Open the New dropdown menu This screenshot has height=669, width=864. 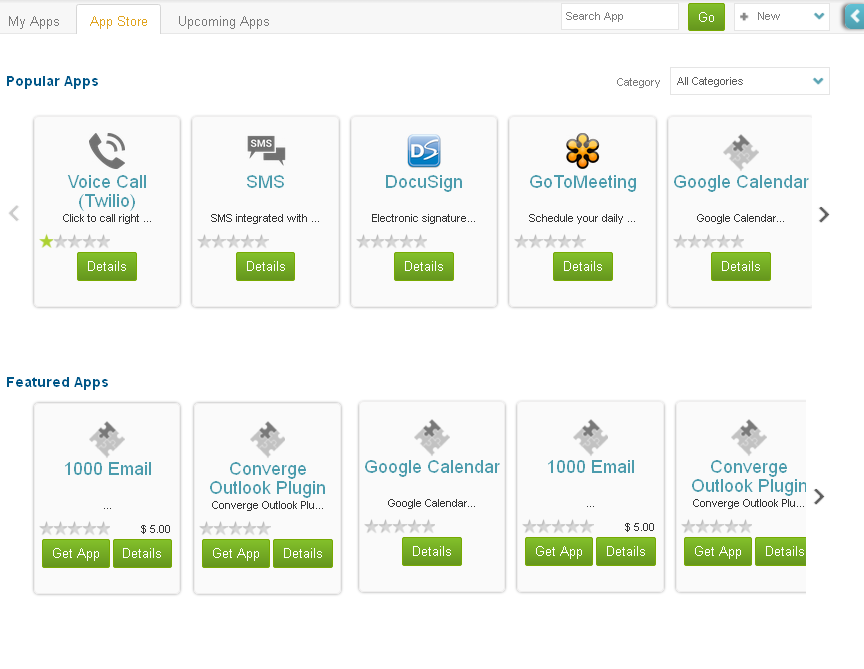(x=782, y=17)
